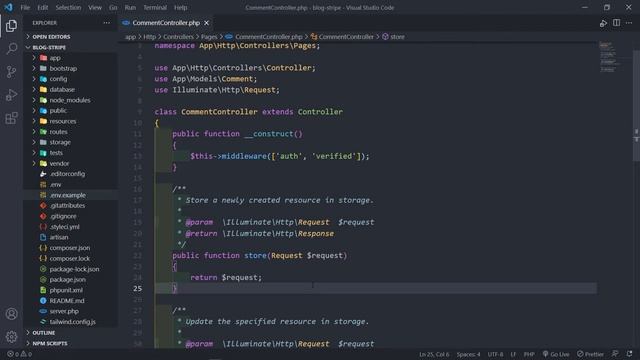This screenshot has width=640, height=360.
Task: Close the CommentController.php tab
Action: tap(207, 23)
